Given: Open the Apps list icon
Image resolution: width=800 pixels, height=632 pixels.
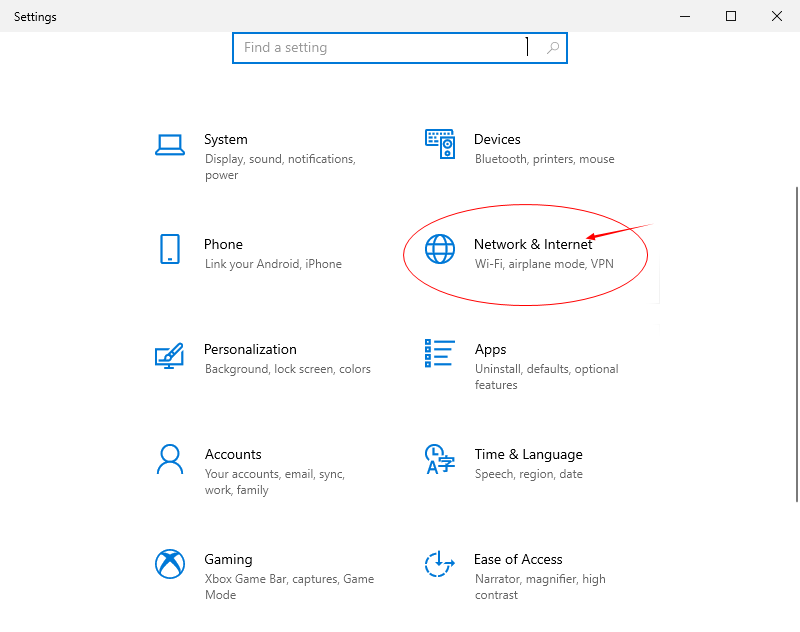Looking at the screenshot, I should pyautogui.click(x=440, y=353).
